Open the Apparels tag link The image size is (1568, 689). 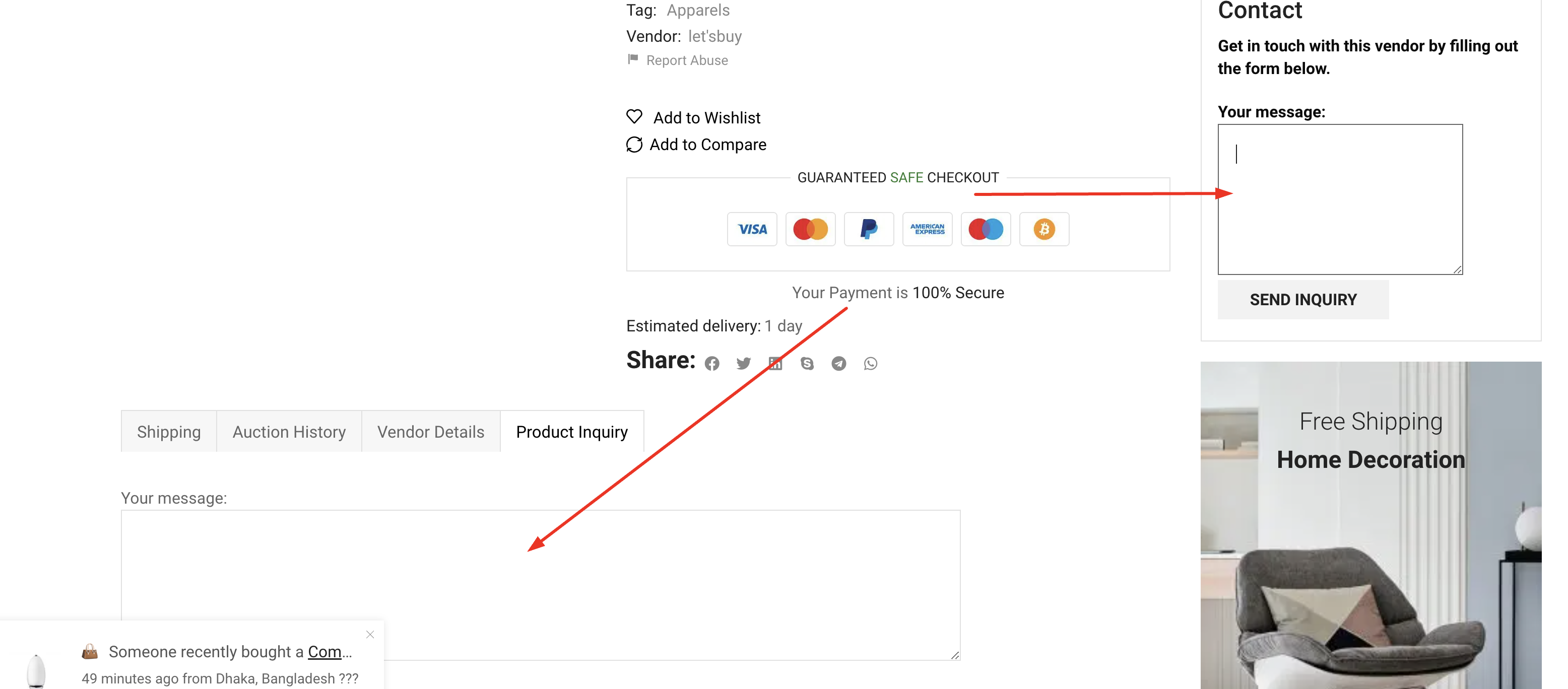coord(698,11)
